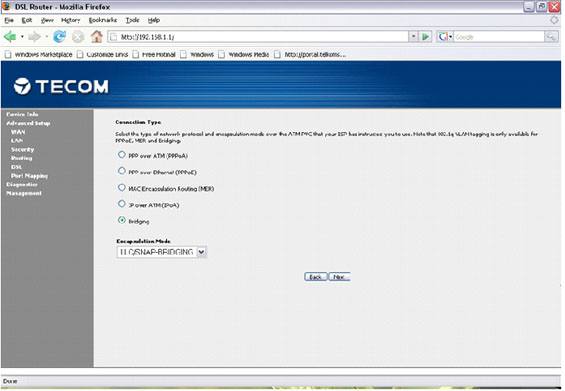Reload the page with the refresh icon
The width and height of the screenshot is (565, 391).
tap(59, 36)
